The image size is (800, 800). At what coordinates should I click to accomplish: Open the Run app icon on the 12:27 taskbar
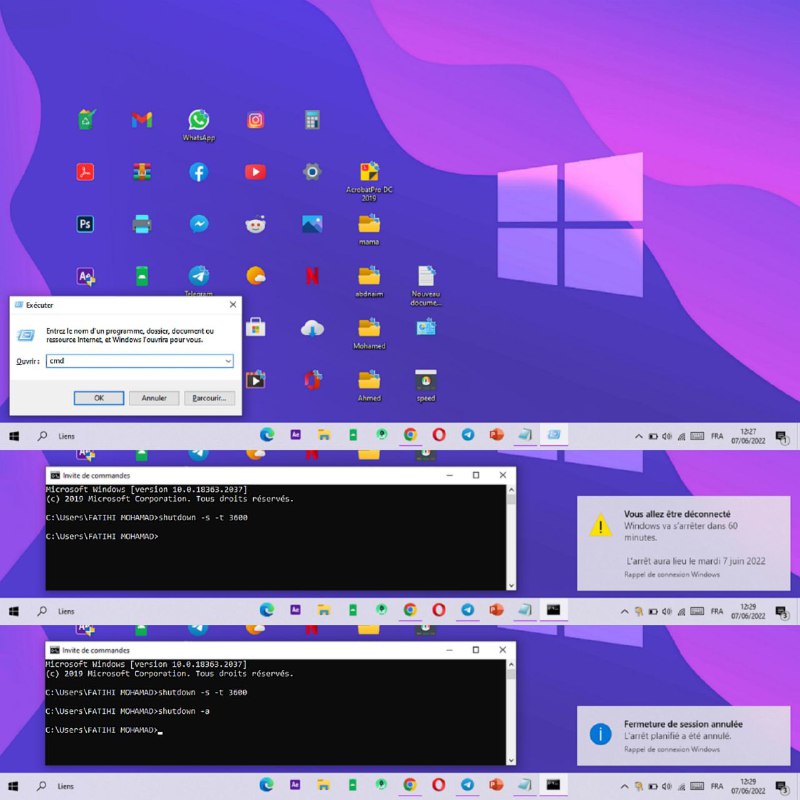point(554,435)
